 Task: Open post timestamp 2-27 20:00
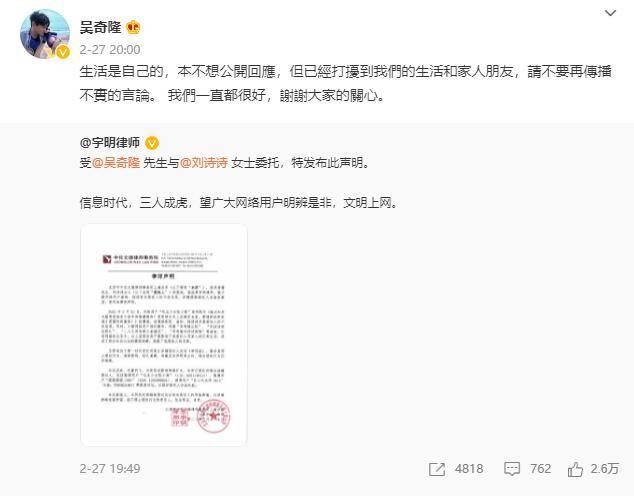[x=110, y=49]
